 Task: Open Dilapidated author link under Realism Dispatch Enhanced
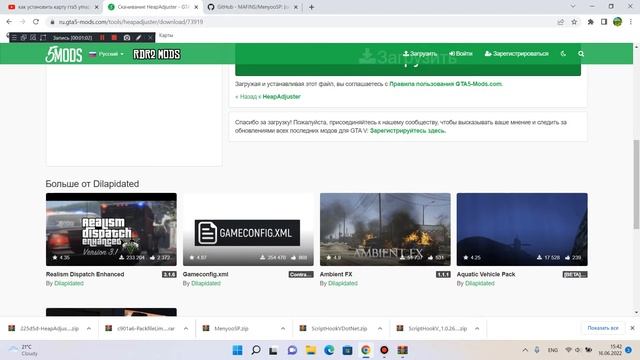69,283
